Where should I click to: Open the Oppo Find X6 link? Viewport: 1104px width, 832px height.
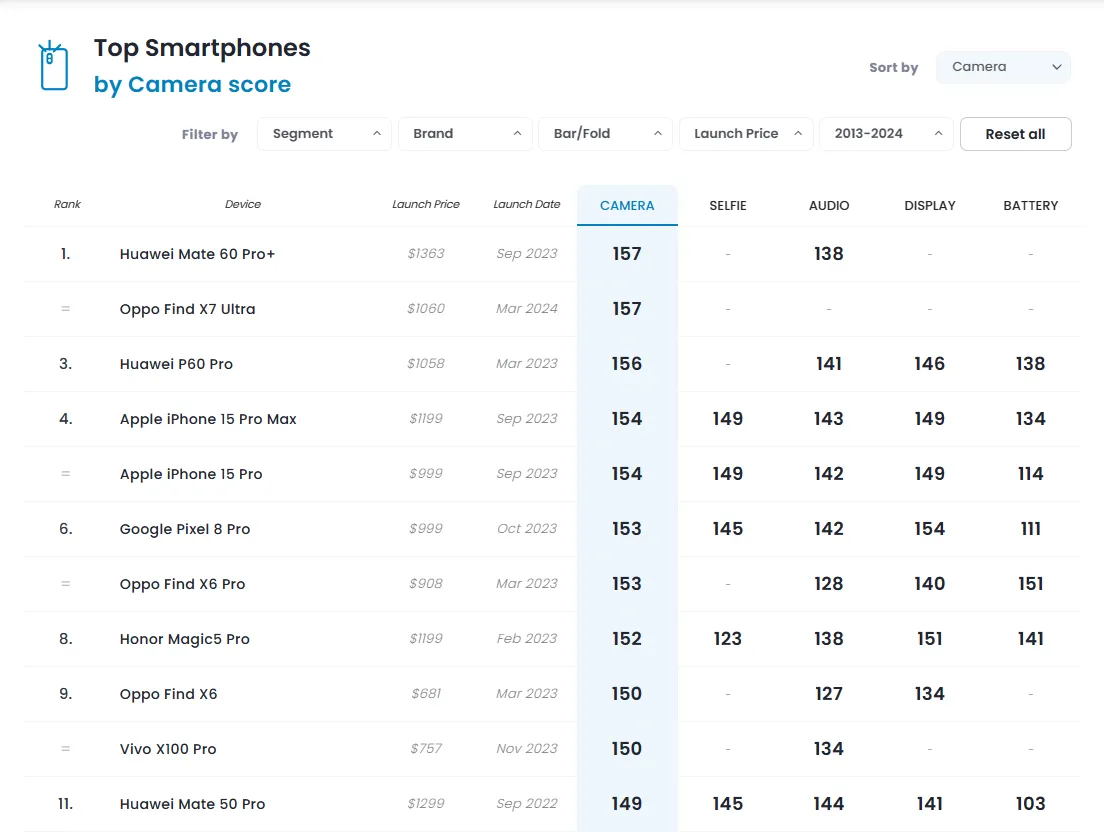point(168,694)
